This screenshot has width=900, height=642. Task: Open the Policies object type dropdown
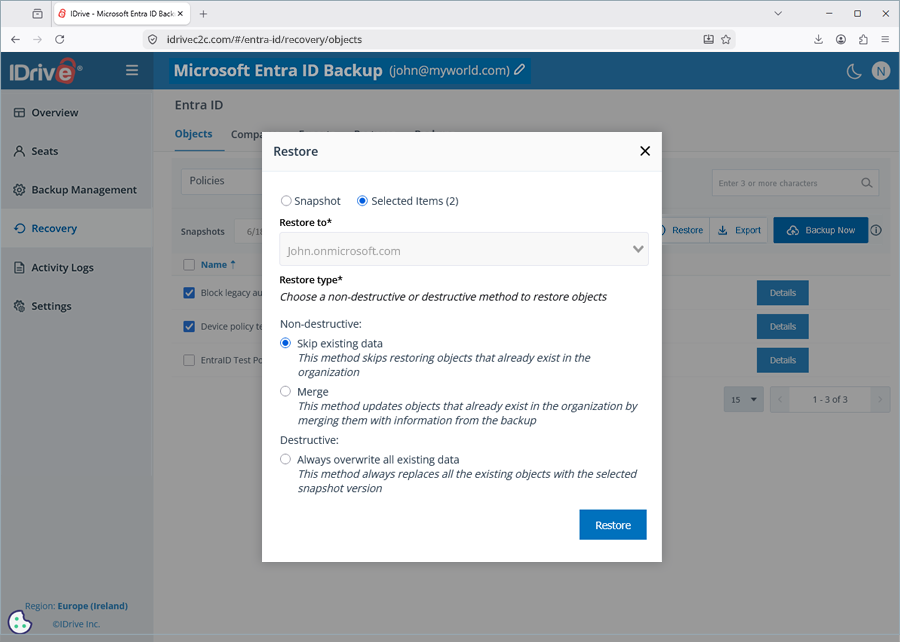222,181
